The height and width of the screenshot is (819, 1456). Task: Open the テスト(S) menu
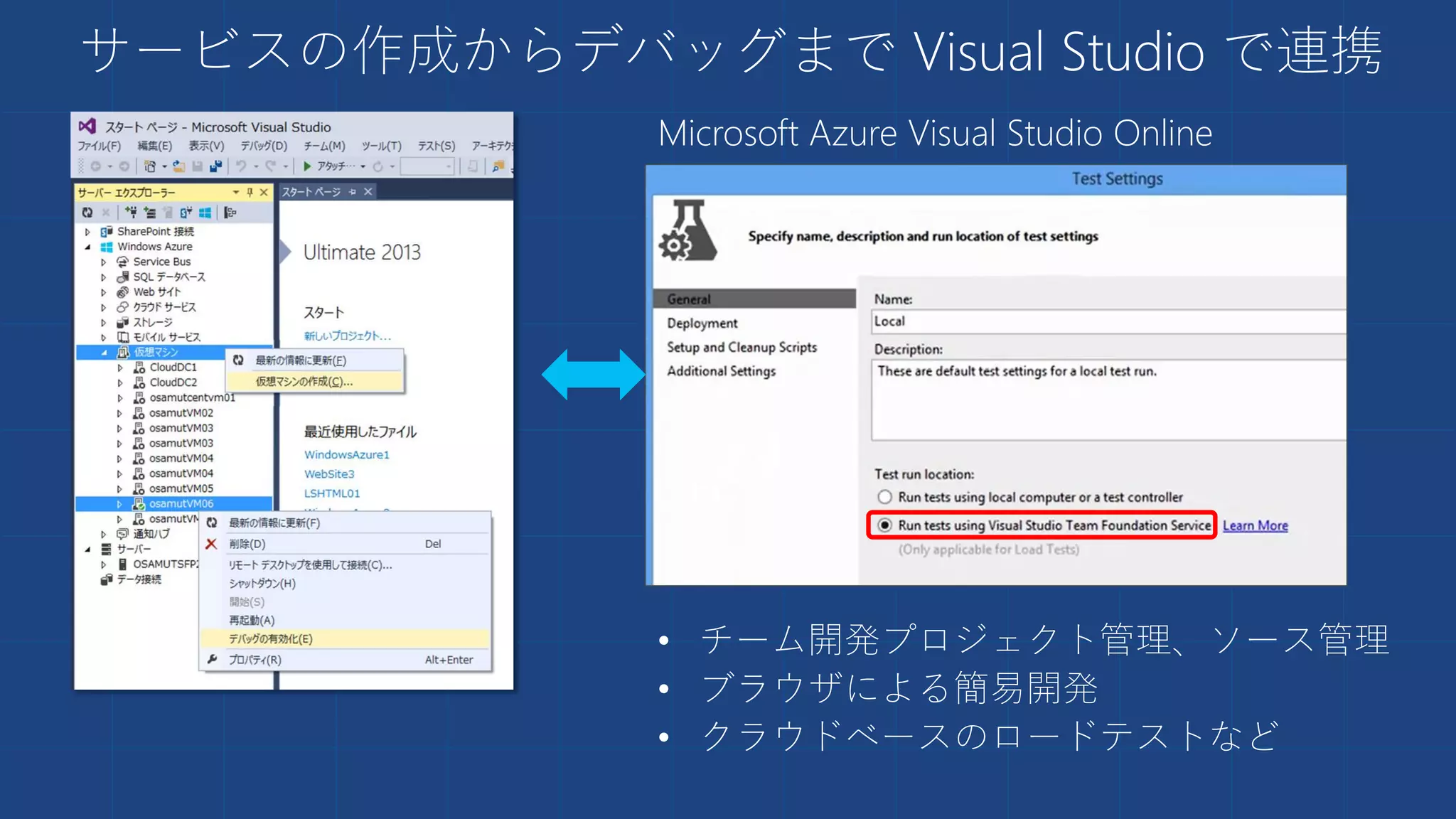437,146
